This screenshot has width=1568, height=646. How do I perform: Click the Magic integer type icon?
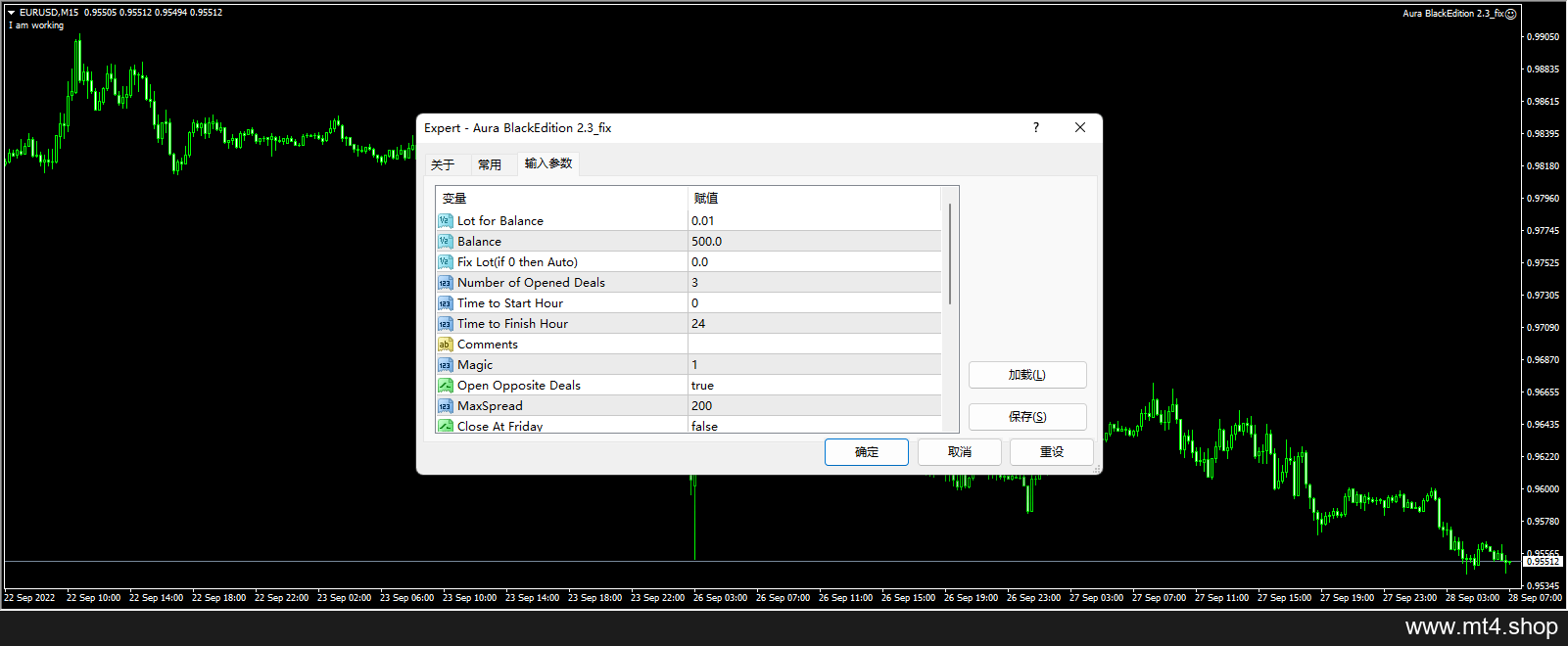(445, 365)
